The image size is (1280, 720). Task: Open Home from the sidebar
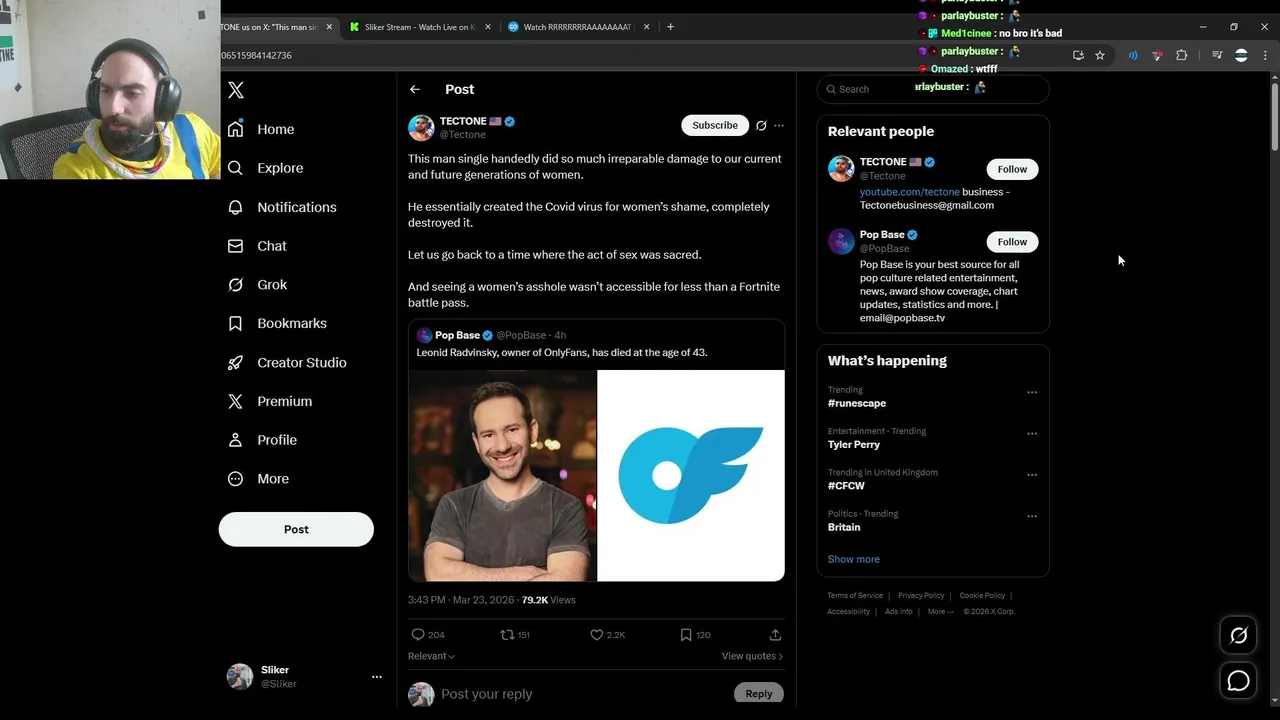pos(261,129)
